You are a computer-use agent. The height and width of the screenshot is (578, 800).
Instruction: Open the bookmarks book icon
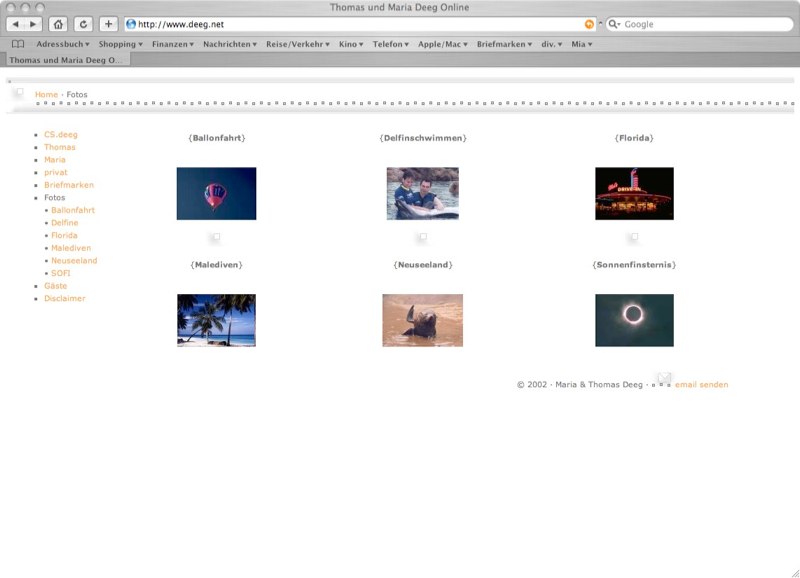click(18, 44)
